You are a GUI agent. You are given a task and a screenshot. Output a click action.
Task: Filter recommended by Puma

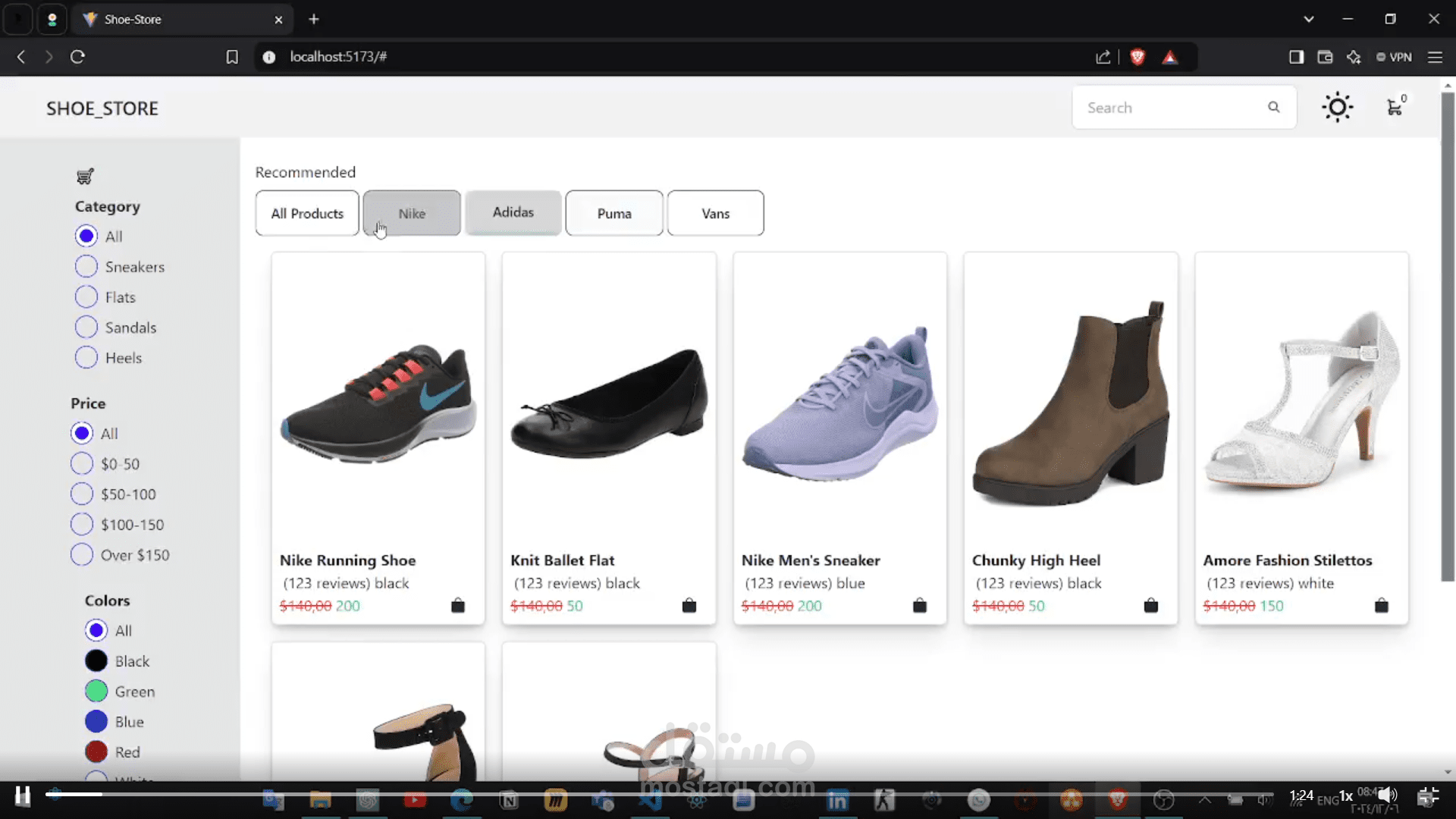click(614, 213)
